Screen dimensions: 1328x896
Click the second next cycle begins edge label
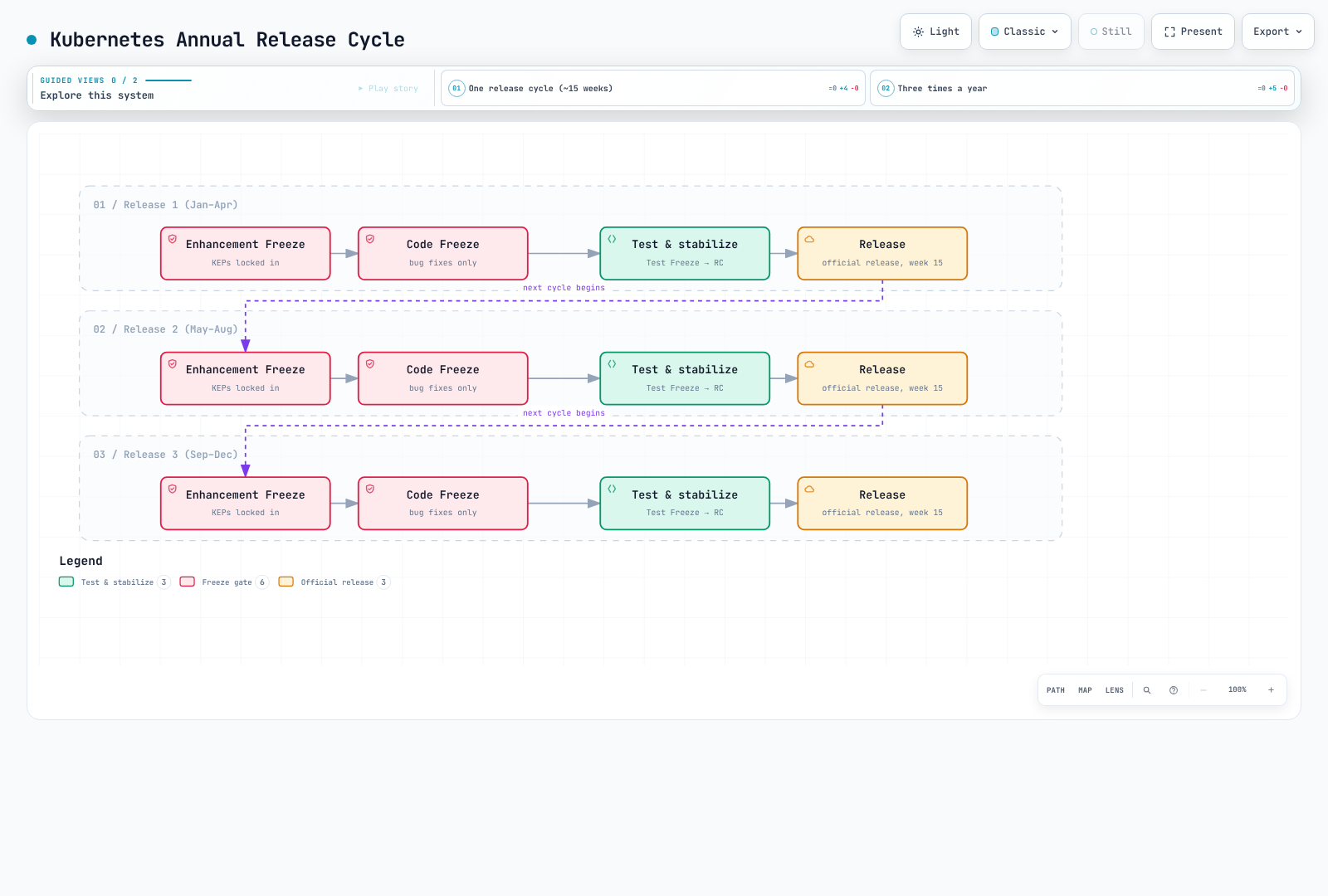564,413
